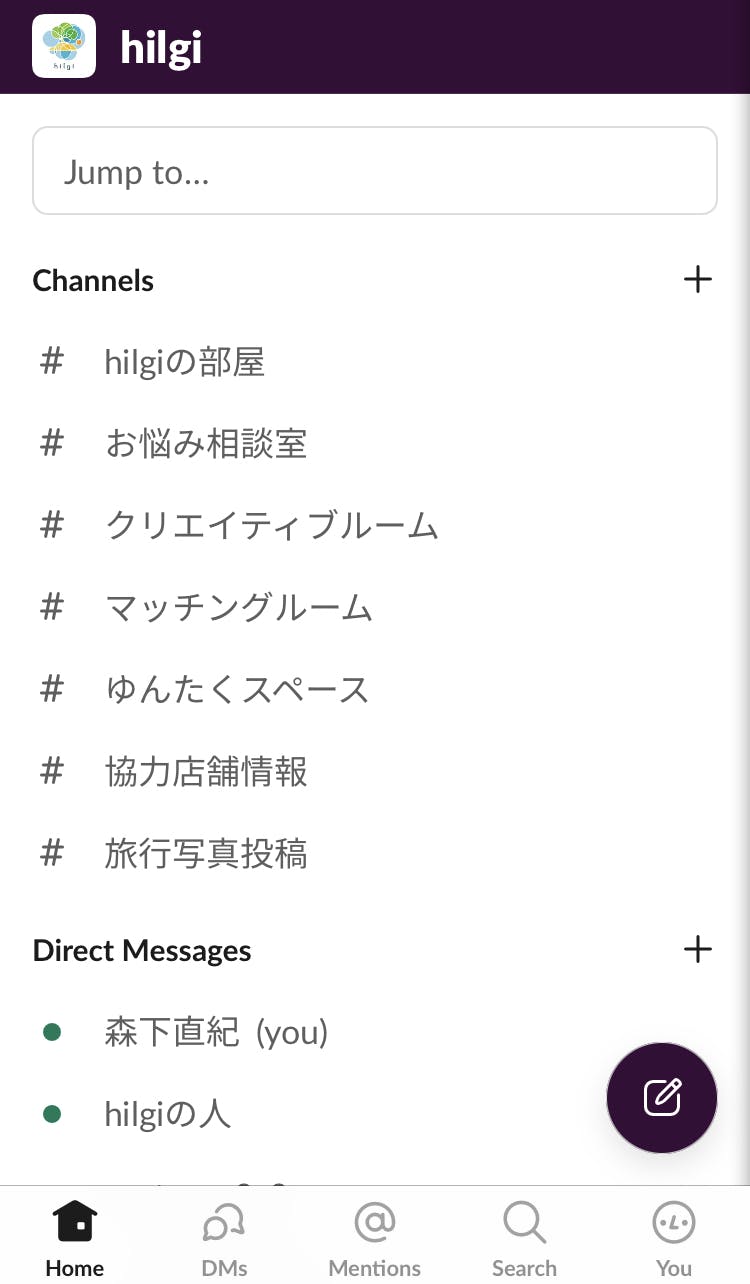
Task: Click the Jump to… search field
Action: point(375,171)
